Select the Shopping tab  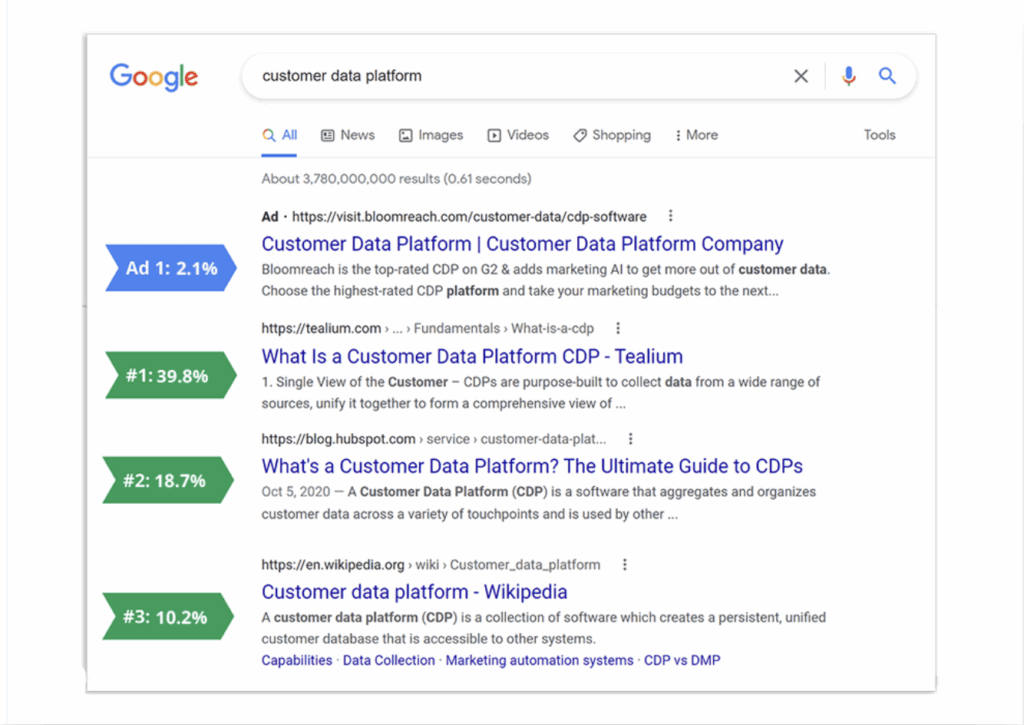coord(612,135)
